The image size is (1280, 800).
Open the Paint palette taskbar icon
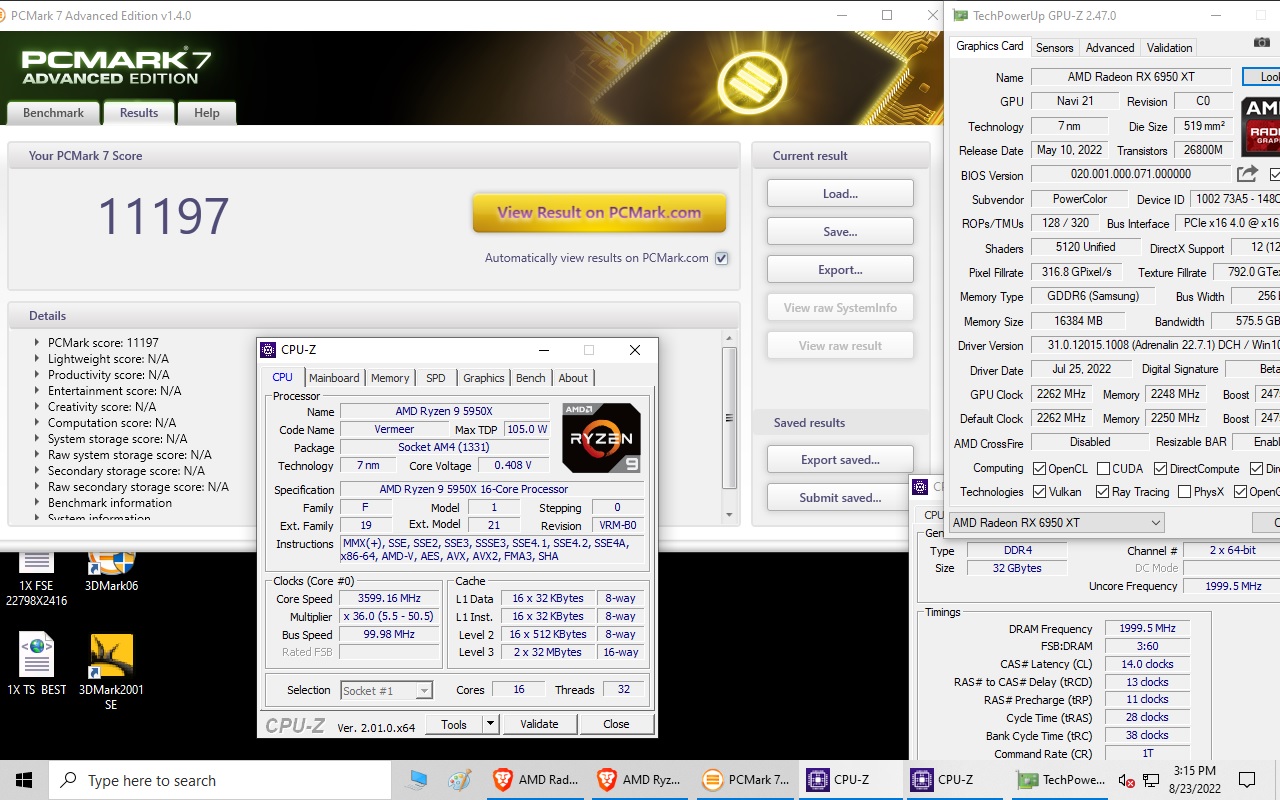460,780
